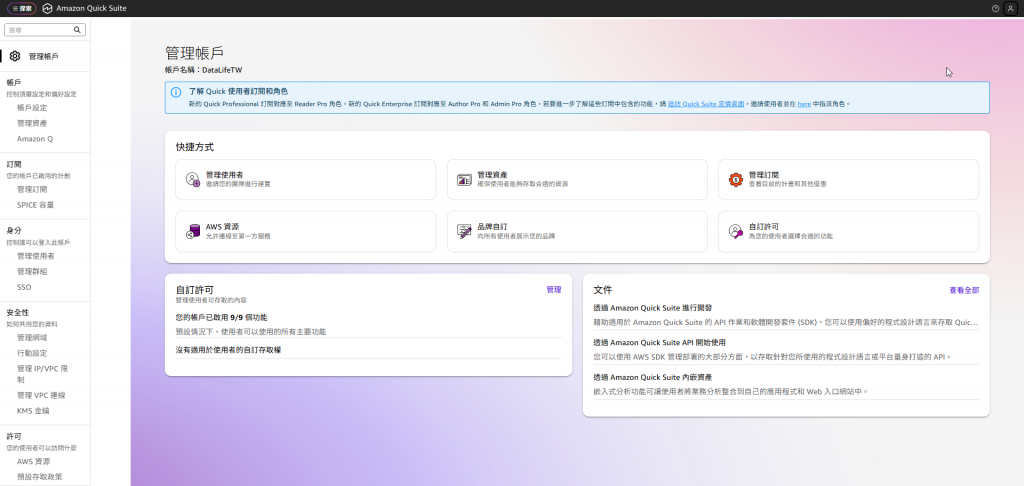This screenshot has width=1024, height=486.
Task: Click the 了解 Quick 使用者訂閱和角色 banner title
Action: 238,91
